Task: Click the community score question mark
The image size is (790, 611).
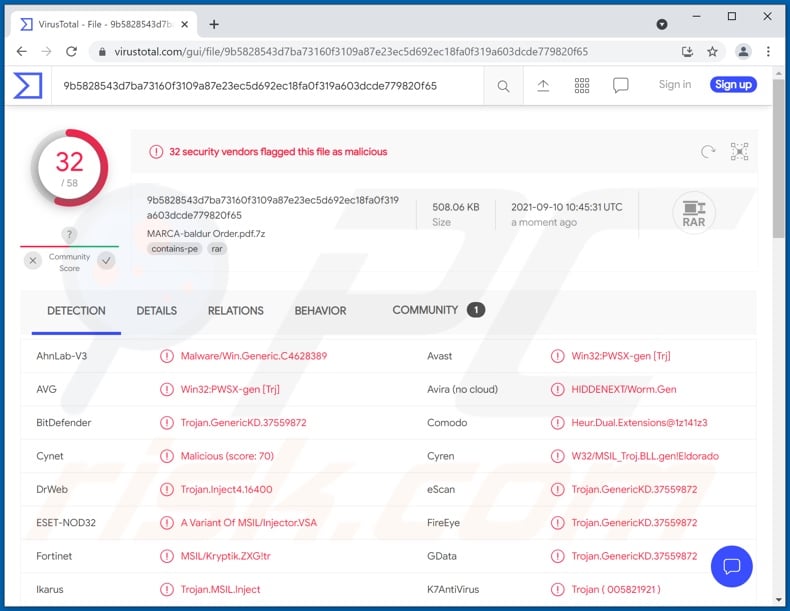Action: pos(70,235)
